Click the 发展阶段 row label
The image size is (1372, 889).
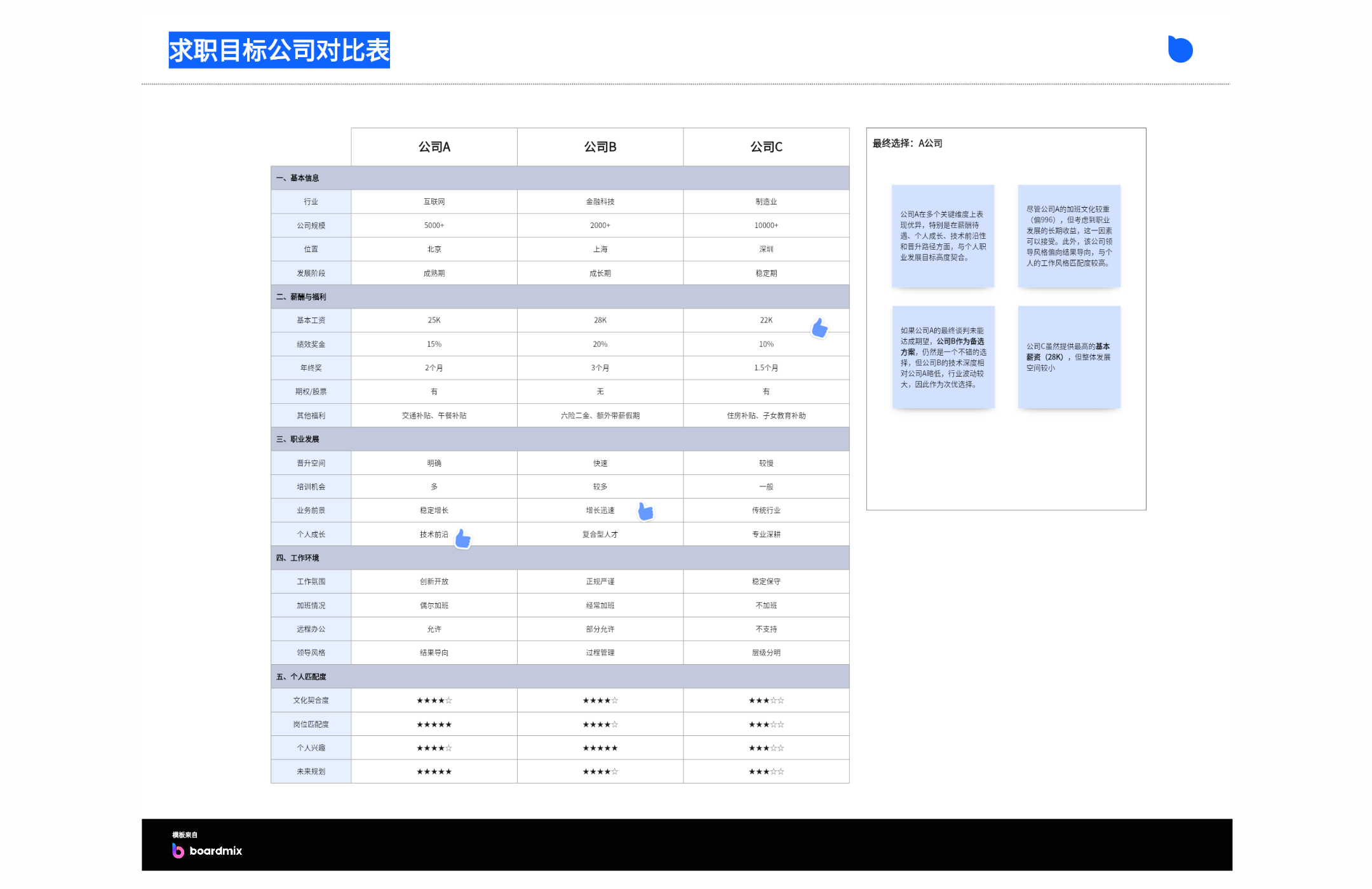311,273
